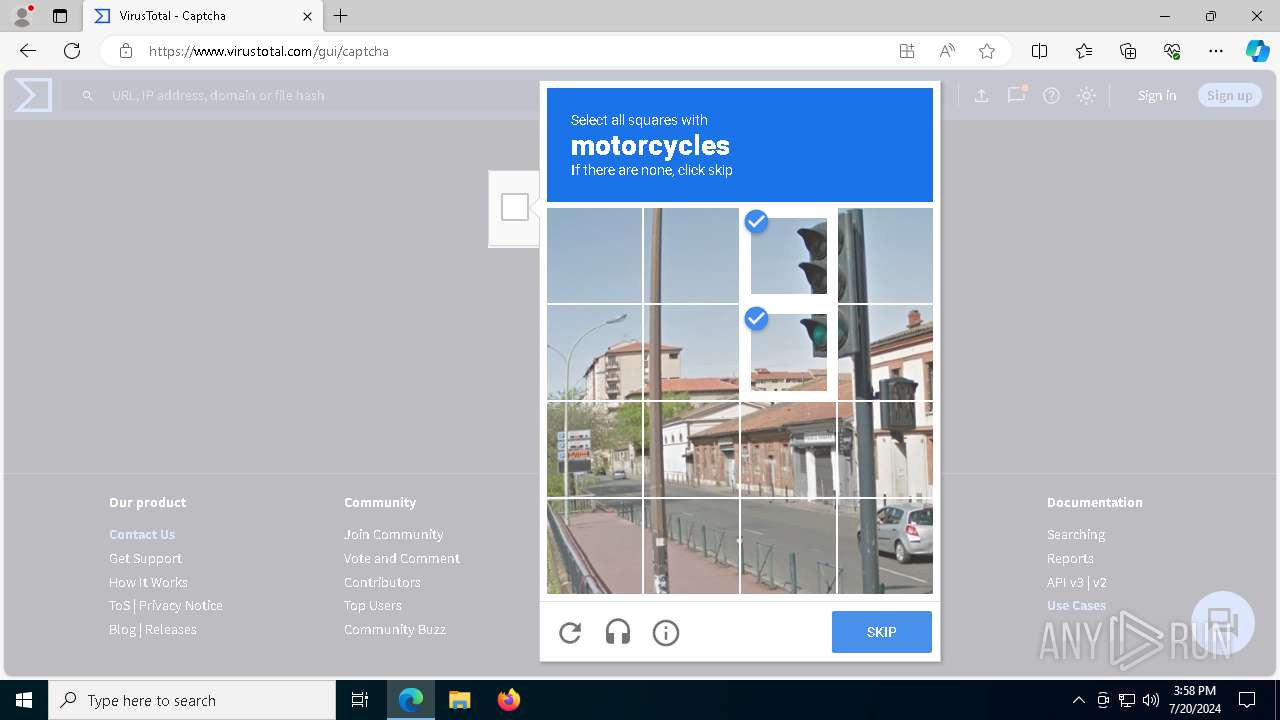1280x720 pixels.
Task: Open the Windows notification center
Action: point(1247,700)
